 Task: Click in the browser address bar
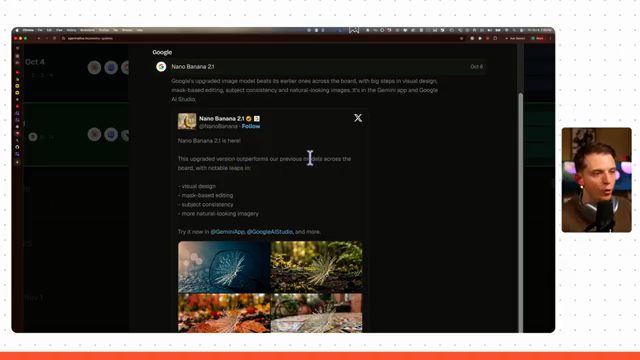click(261, 38)
